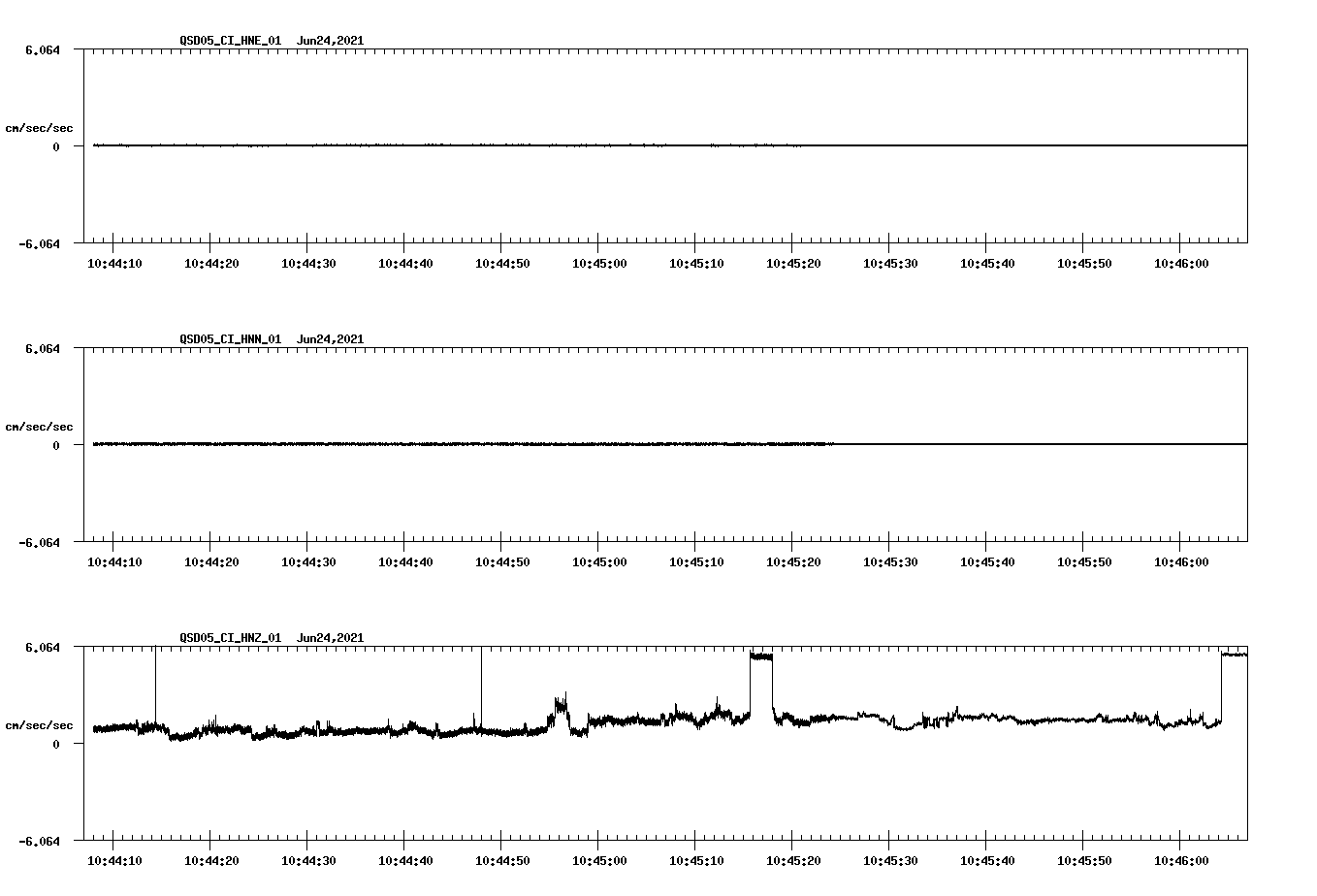Screen dimensions: 1317x896
Task: Click the 0 axis label on the HNN plot
Action: point(56,445)
